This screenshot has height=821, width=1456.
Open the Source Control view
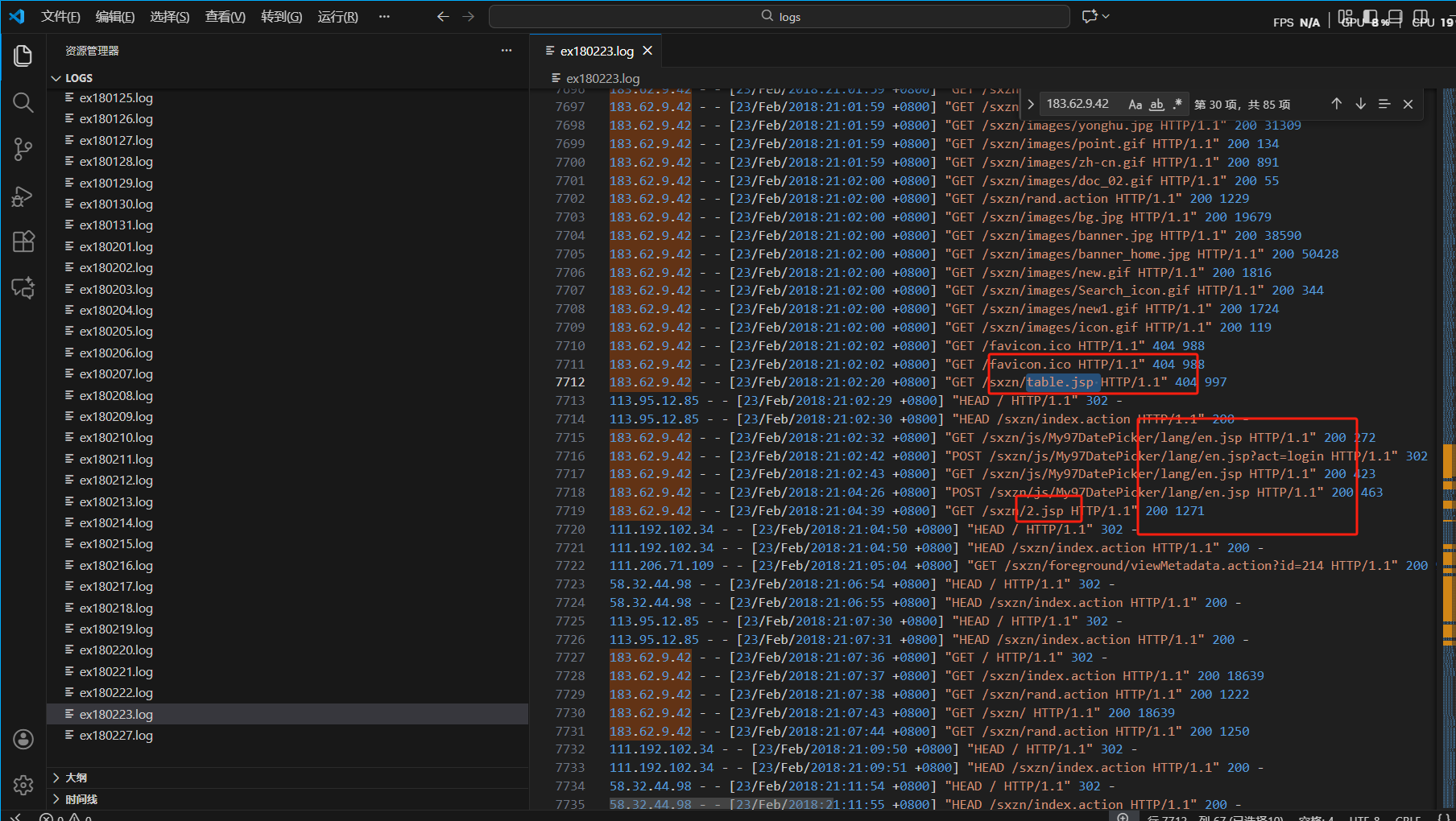pos(23,149)
